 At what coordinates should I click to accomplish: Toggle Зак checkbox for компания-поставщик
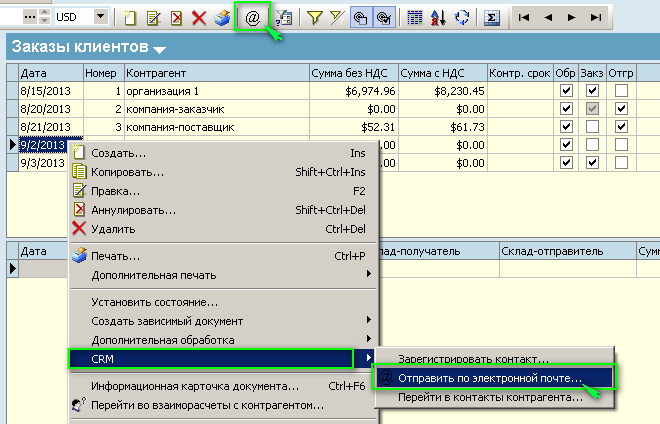point(592,127)
